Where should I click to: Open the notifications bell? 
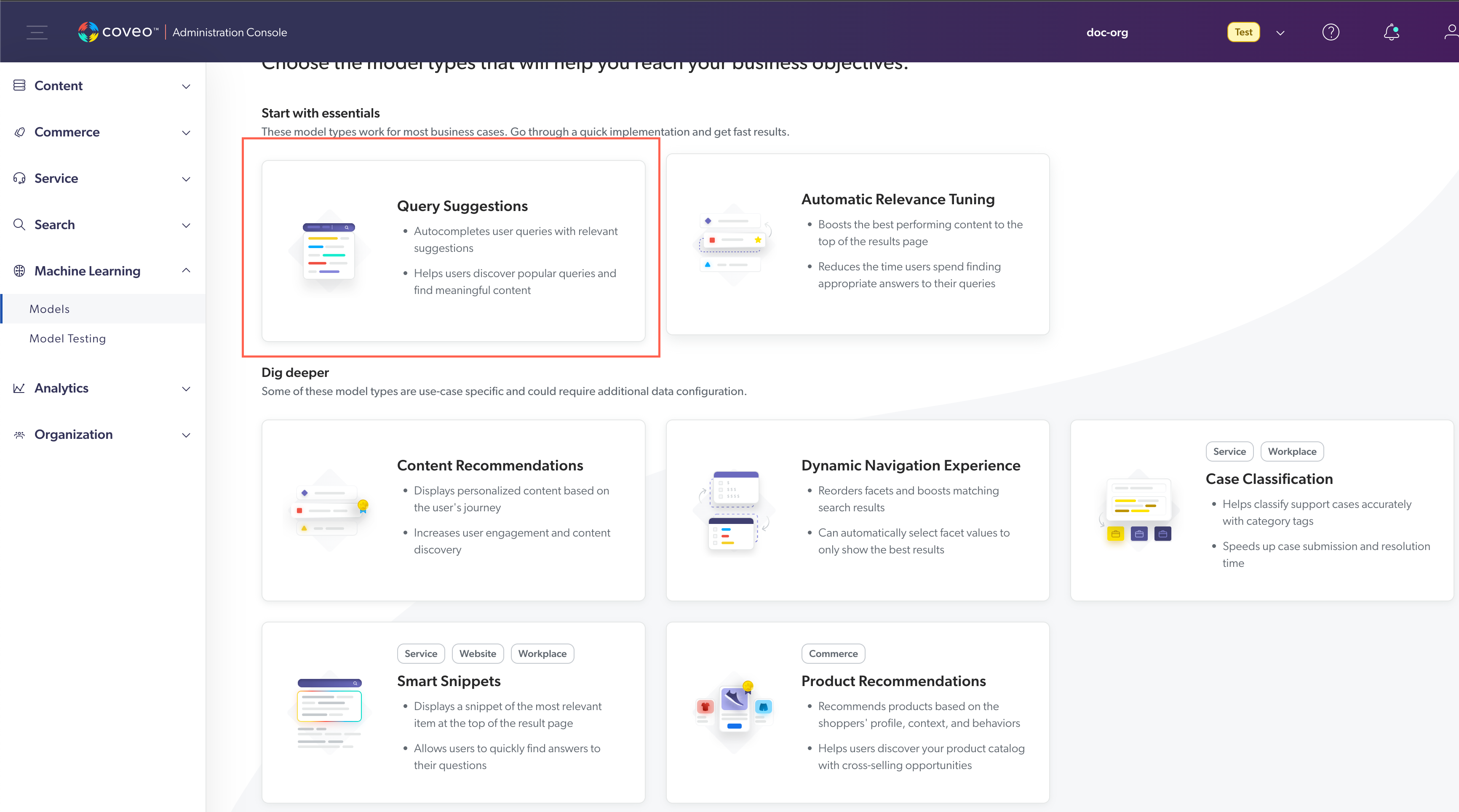[1392, 32]
